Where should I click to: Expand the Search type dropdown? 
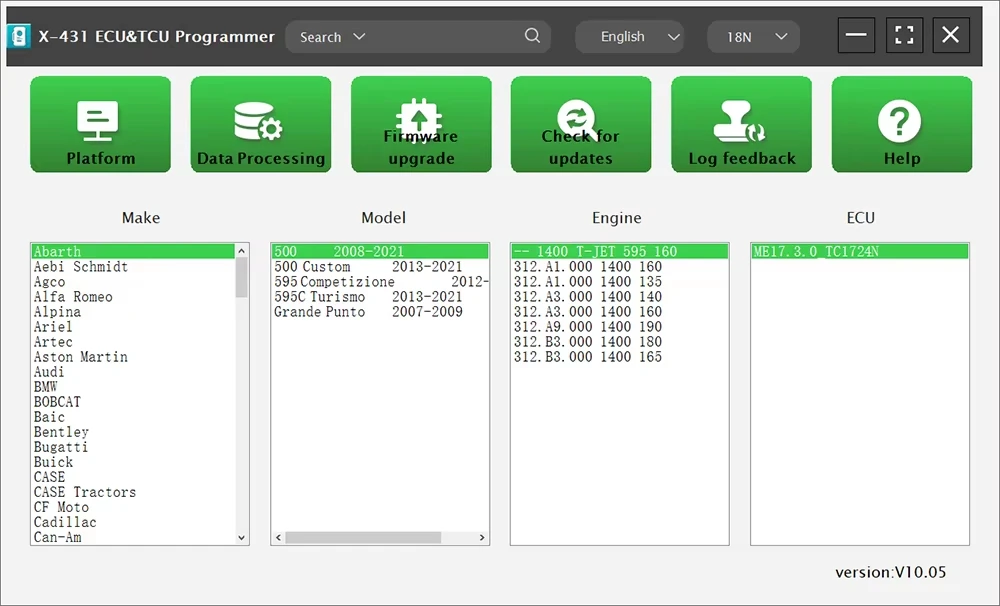[x=333, y=37]
